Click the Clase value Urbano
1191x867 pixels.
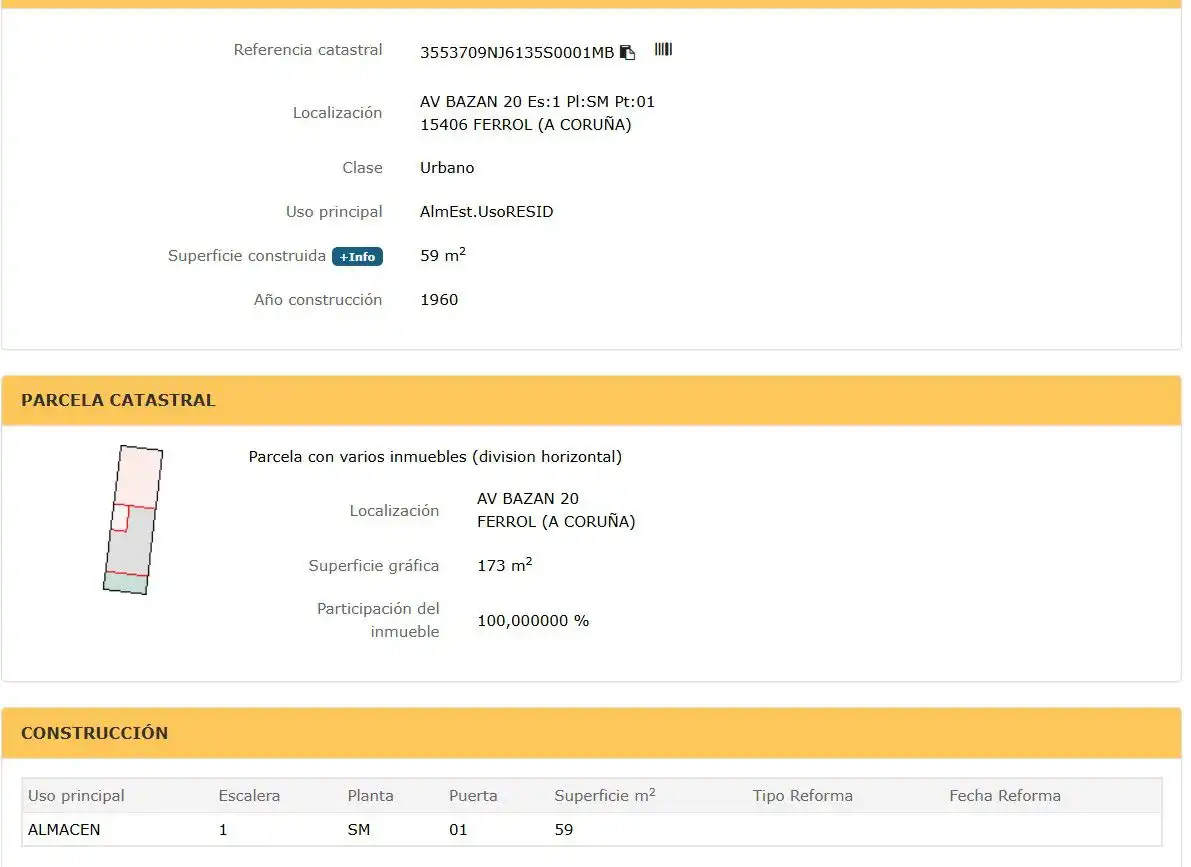[x=447, y=168]
